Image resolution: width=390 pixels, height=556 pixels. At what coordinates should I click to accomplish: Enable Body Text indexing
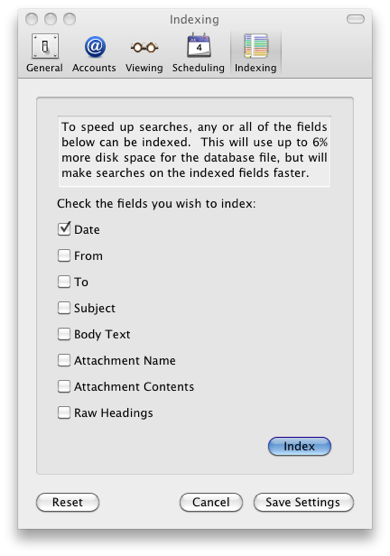64,334
